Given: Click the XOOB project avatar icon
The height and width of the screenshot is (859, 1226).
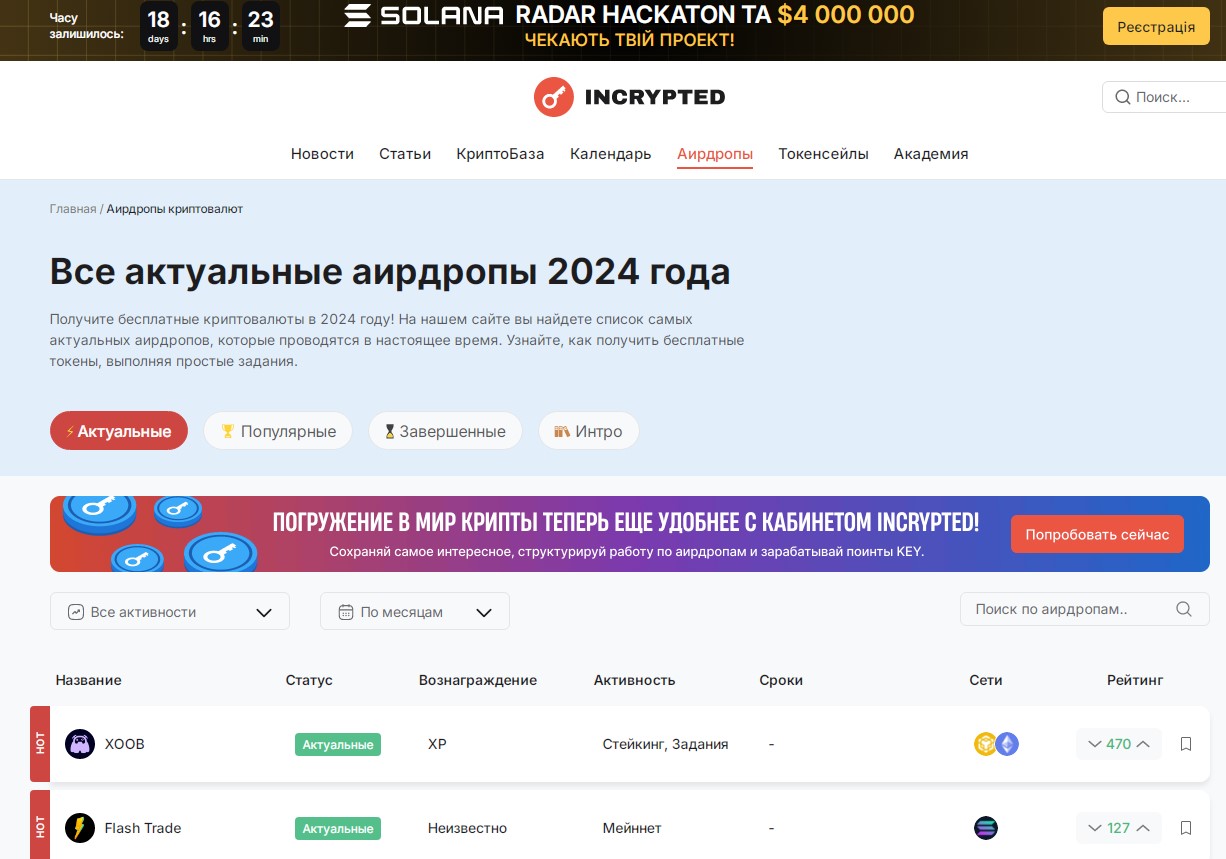Looking at the screenshot, I should tap(80, 744).
